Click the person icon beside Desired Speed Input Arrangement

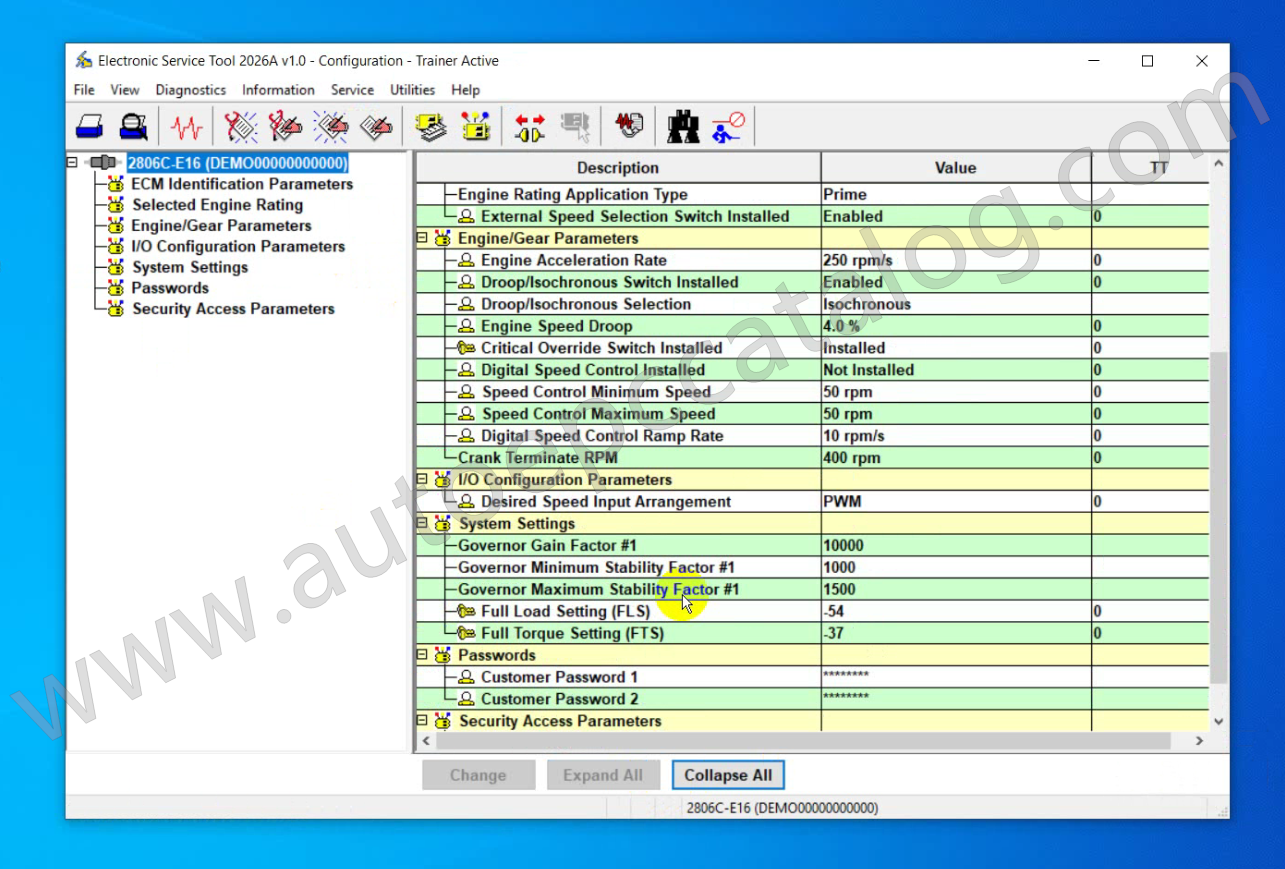(466, 502)
